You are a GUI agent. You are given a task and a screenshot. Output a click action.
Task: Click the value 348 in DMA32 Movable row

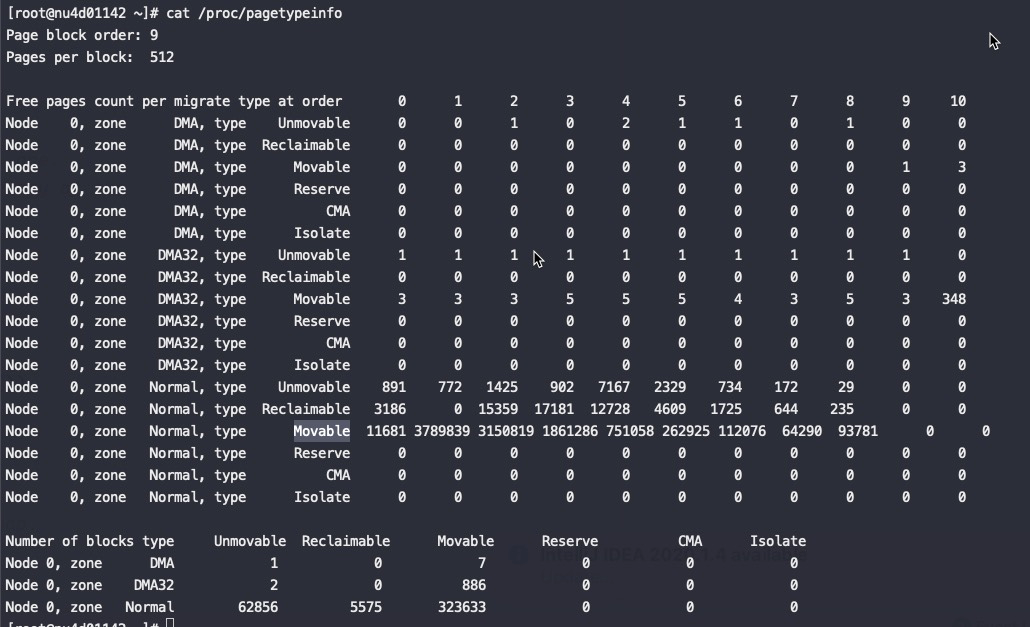[x=954, y=299]
